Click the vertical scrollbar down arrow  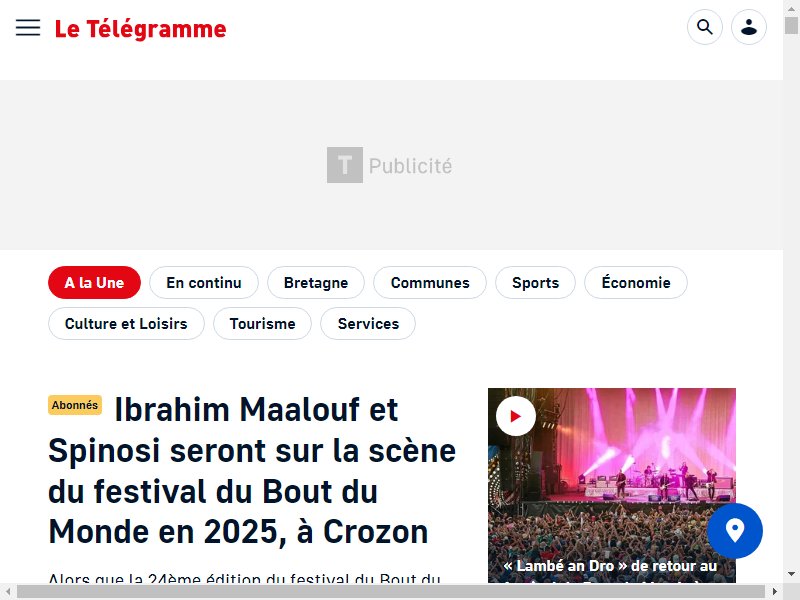pyautogui.click(x=791, y=574)
